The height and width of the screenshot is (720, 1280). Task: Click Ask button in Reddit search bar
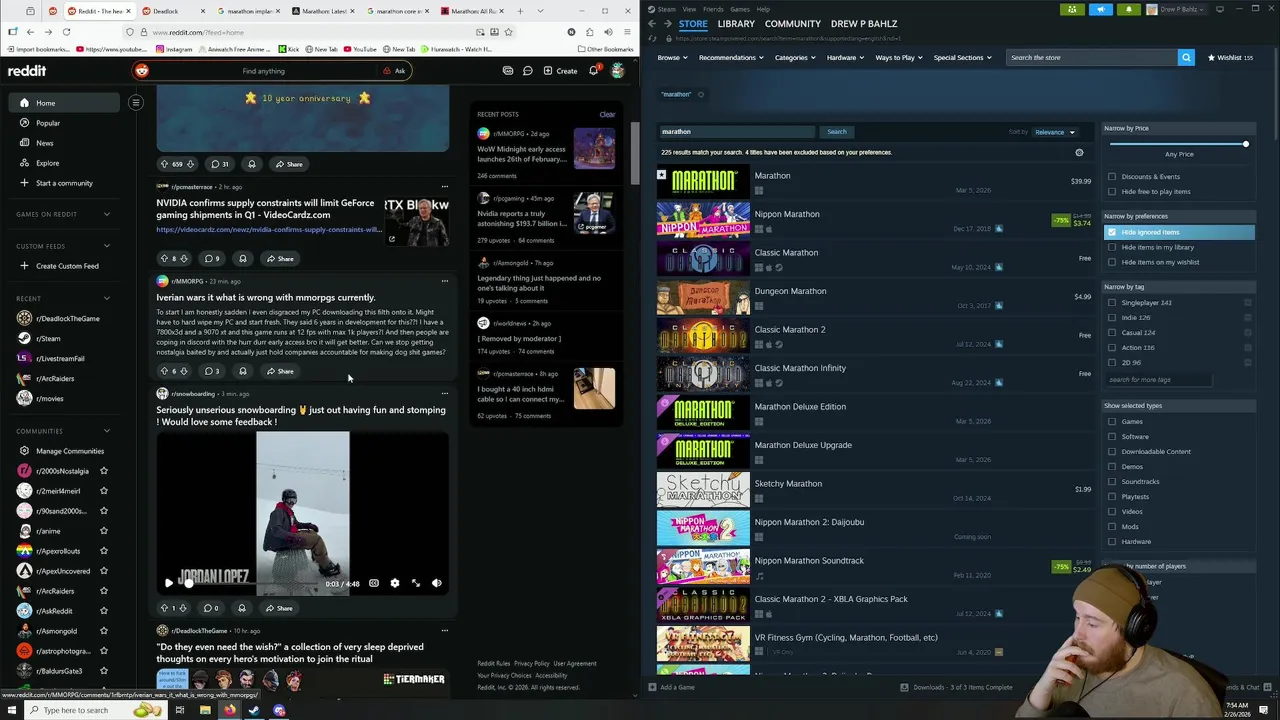pyautogui.click(x=394, y=71)
